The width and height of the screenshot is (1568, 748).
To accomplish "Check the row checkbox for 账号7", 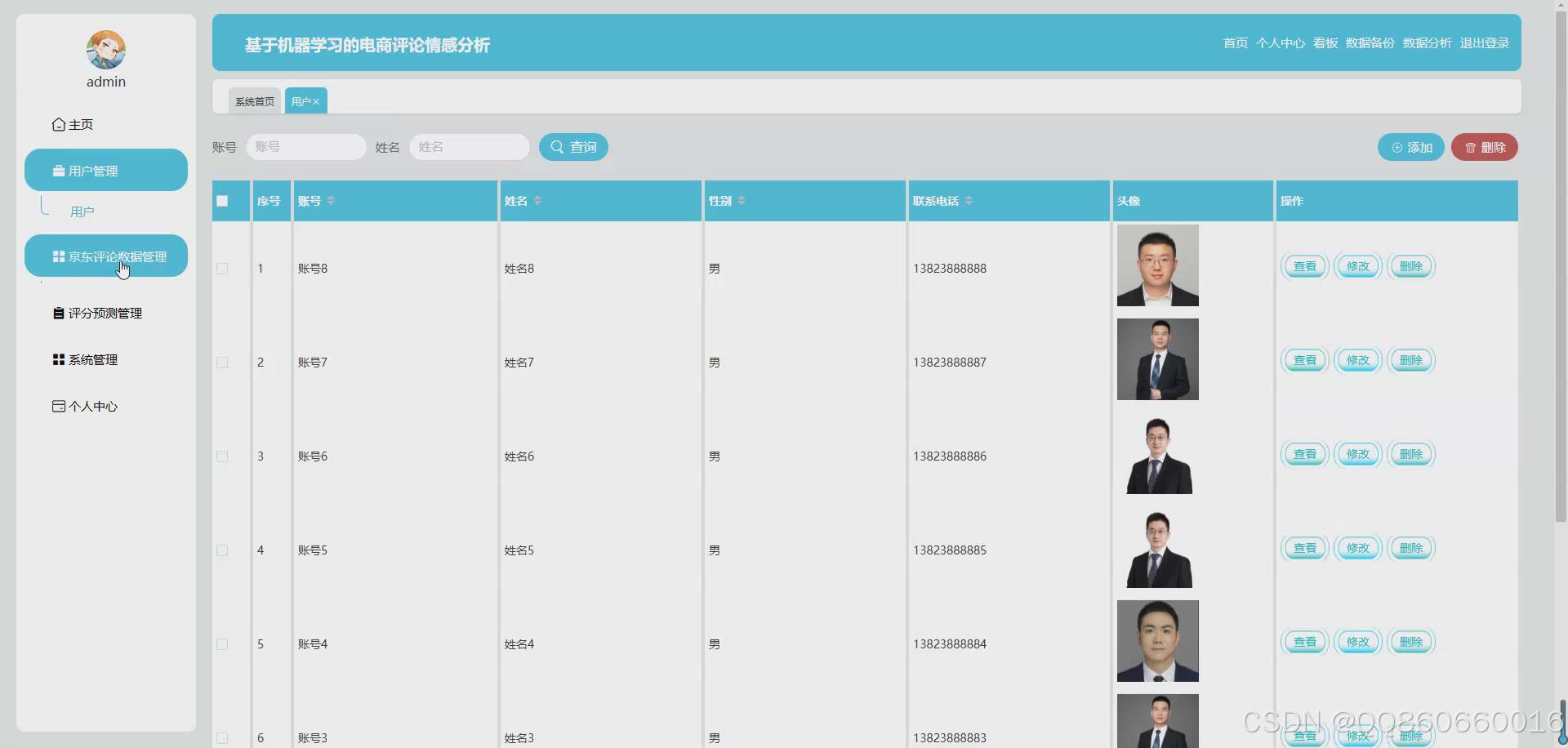I will 222,363.
